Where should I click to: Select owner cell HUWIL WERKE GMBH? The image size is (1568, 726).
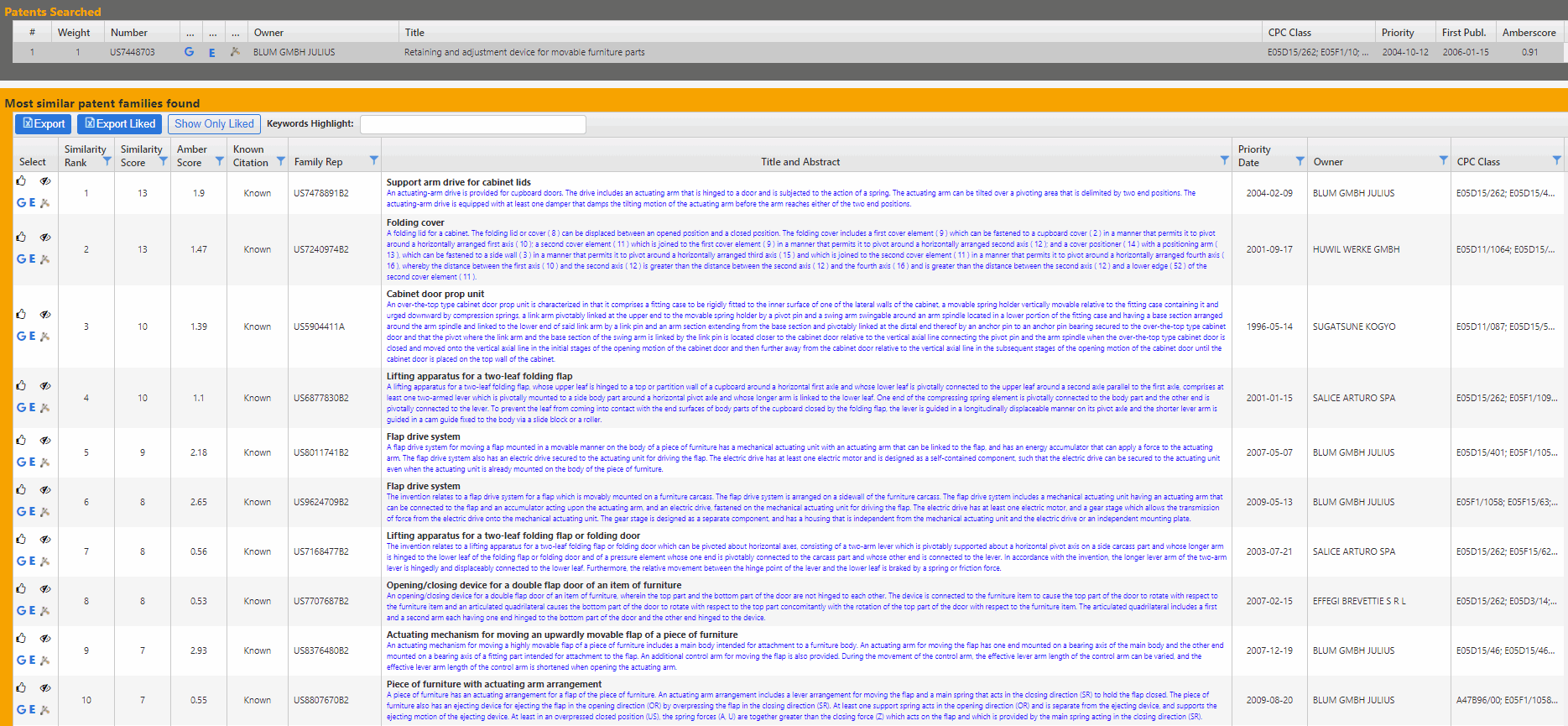[1356, 249]
